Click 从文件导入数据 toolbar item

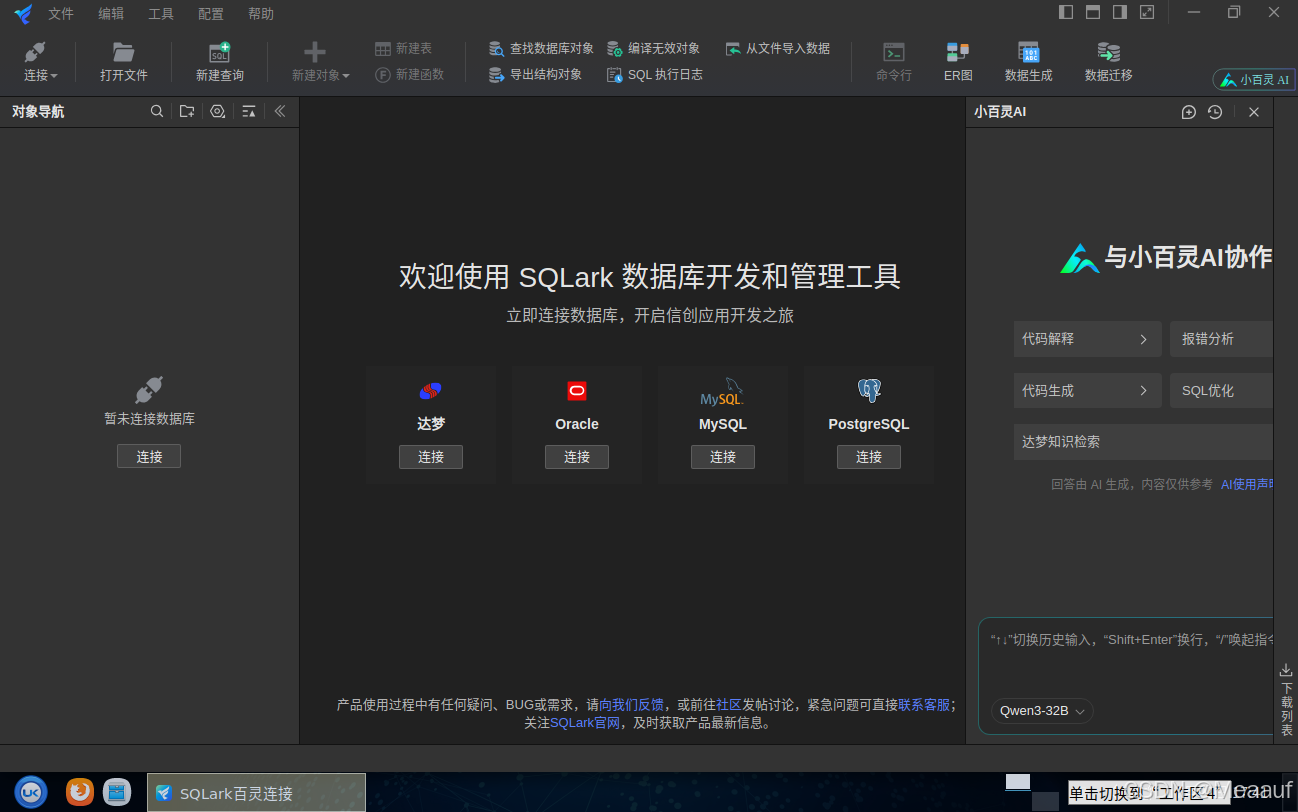pos(777,48)
